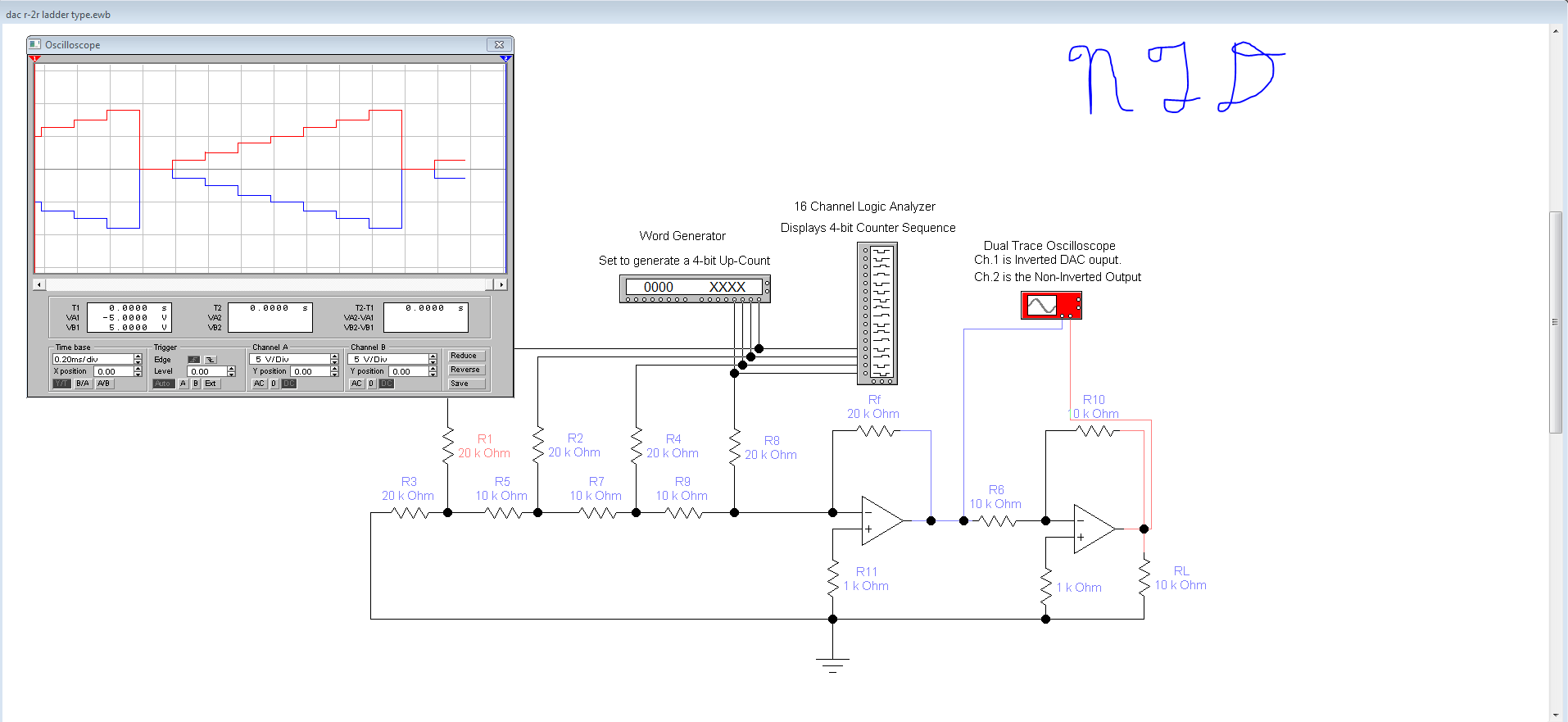Select load resistor RL 10 k Ohm
The width and height of the screenshot is (1568, 722).
click(x=1144, y=577)
